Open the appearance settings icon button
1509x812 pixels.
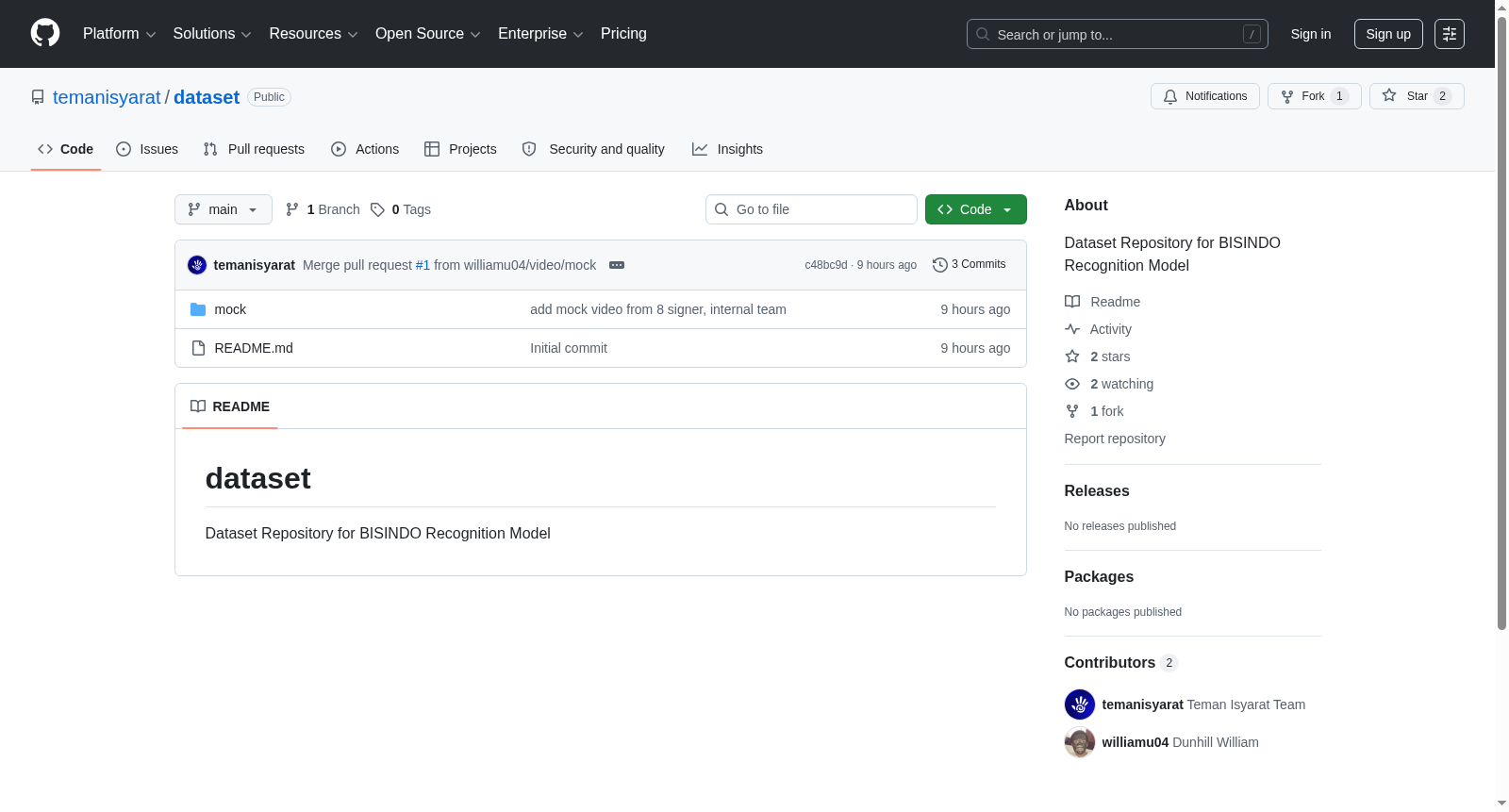click(1450, 34)
